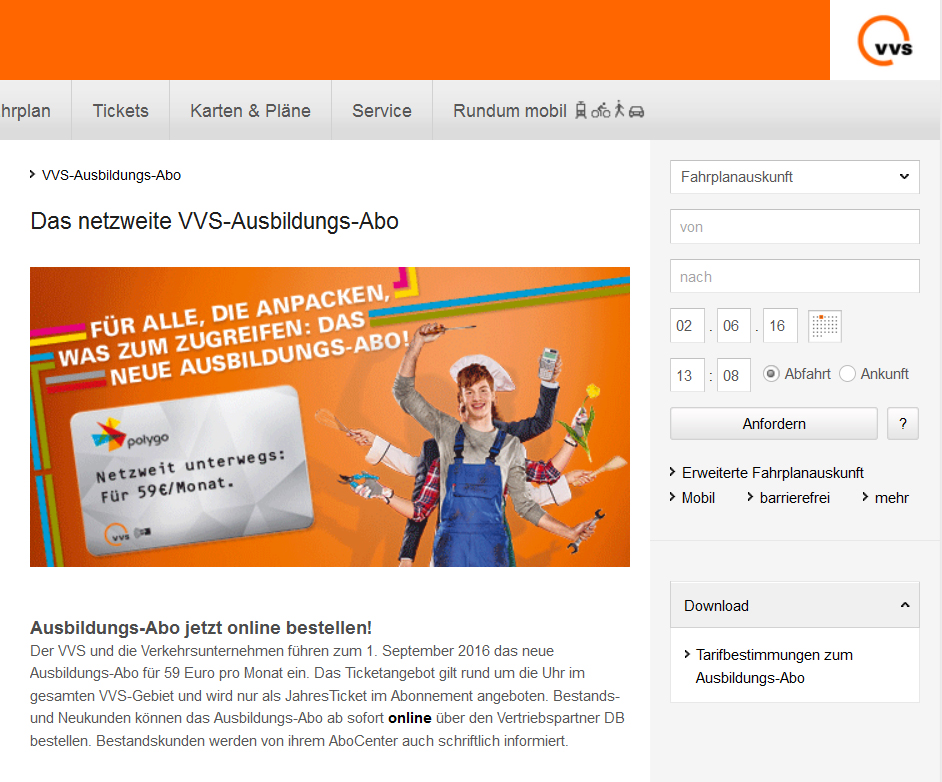
Task: Open Erweiterte Fahrplanauskunft link
Action: coord(773,473)
